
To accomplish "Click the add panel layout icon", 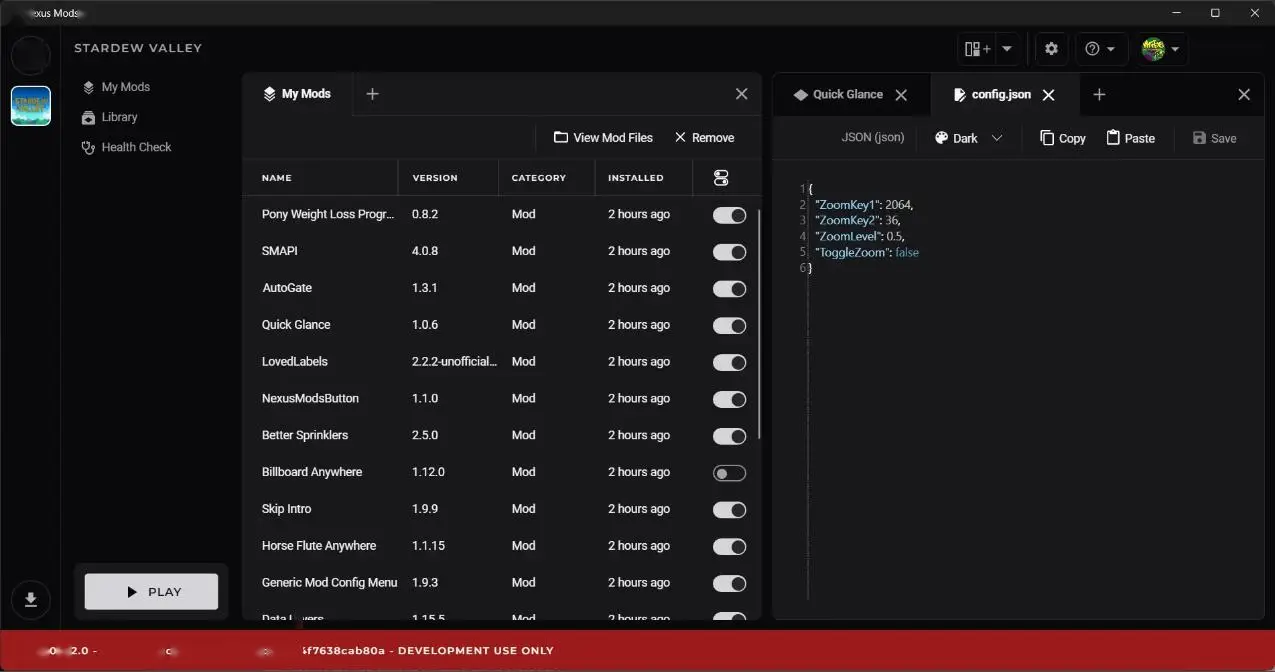I will click(977, 49).
